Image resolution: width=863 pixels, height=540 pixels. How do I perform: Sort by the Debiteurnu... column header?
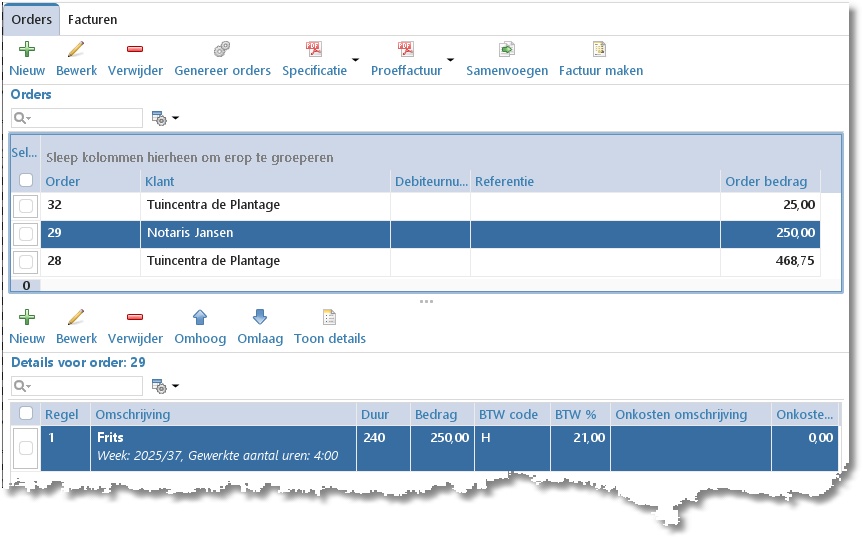coord(430,181)
